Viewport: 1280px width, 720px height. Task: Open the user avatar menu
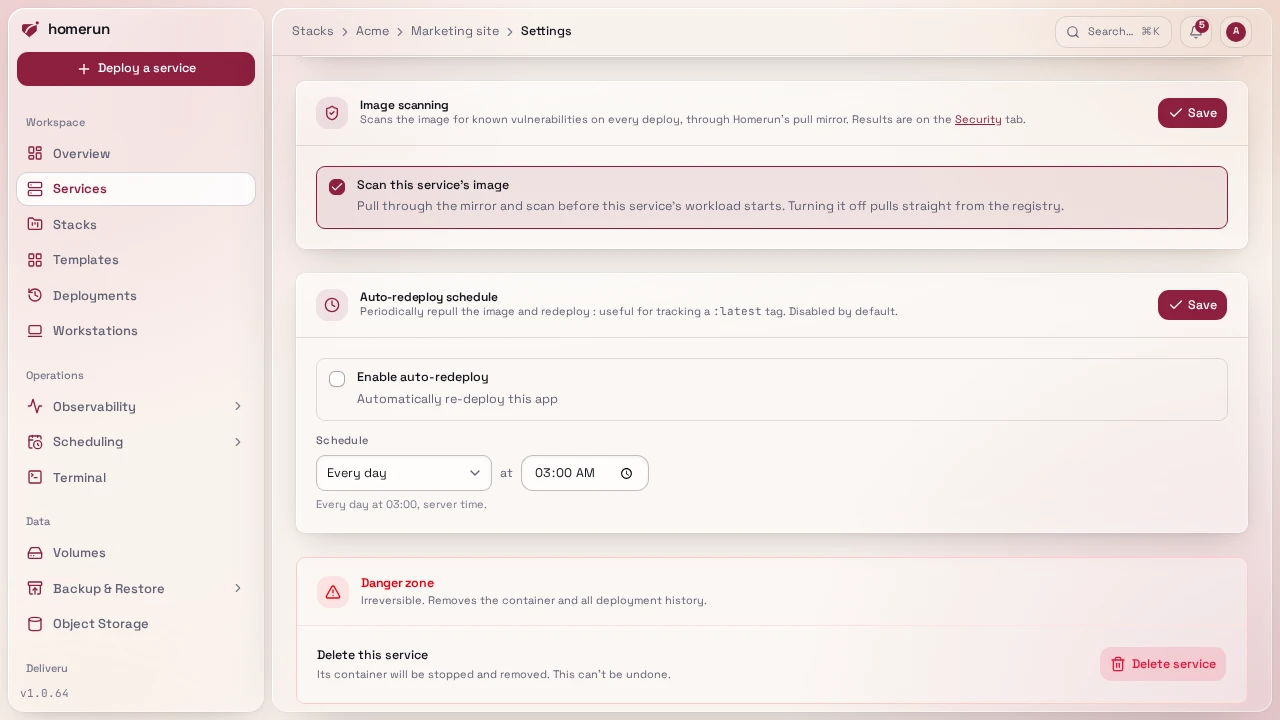click(1236, 32)
